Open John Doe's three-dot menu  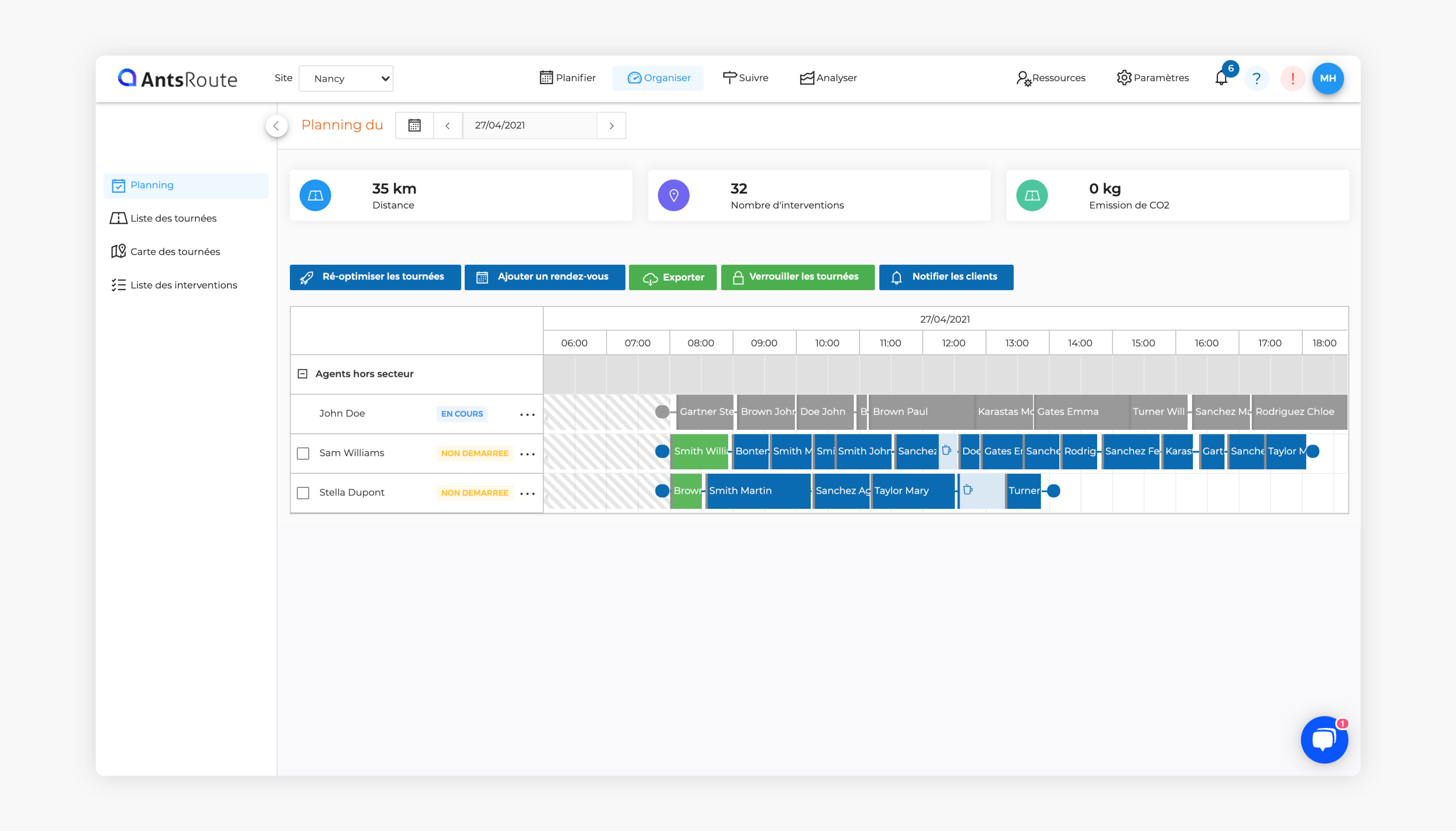pos(528,414)
